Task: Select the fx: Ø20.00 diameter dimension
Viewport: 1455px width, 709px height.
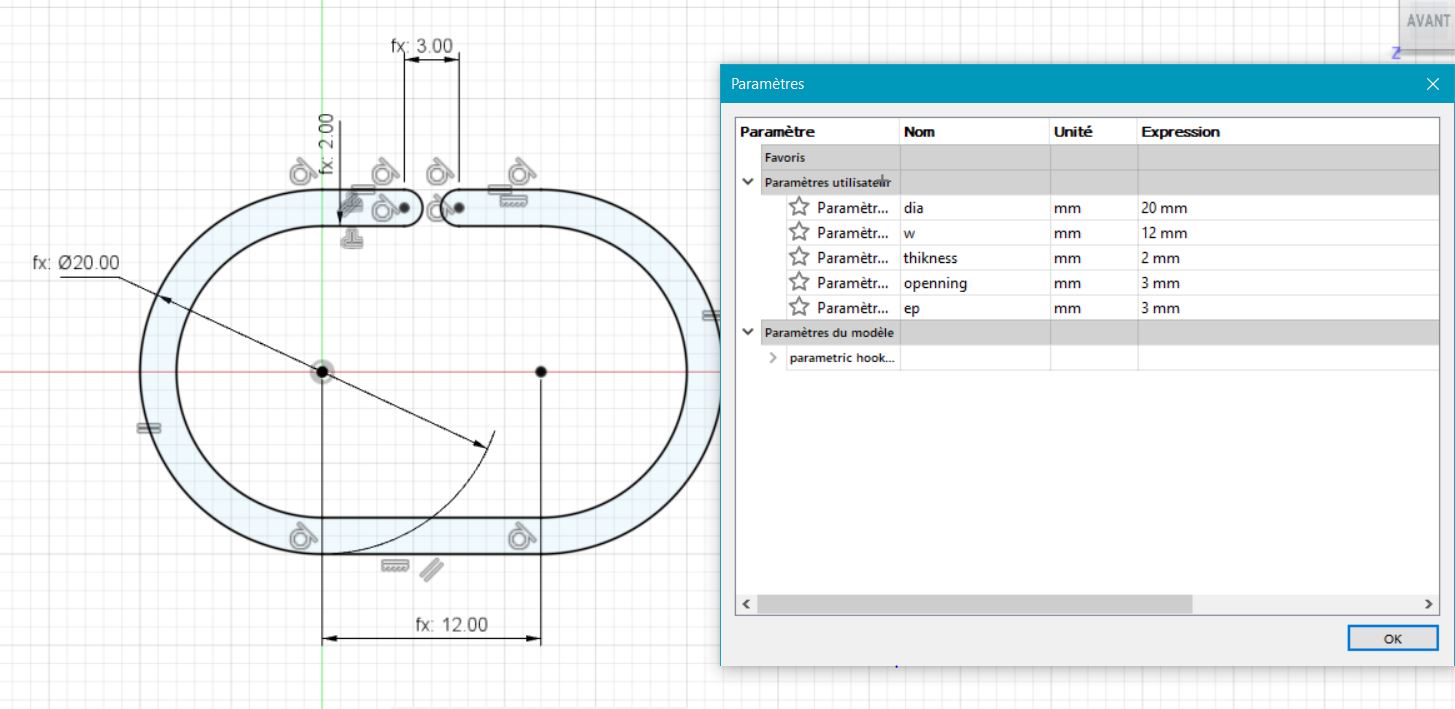Action: coord(76,263)
